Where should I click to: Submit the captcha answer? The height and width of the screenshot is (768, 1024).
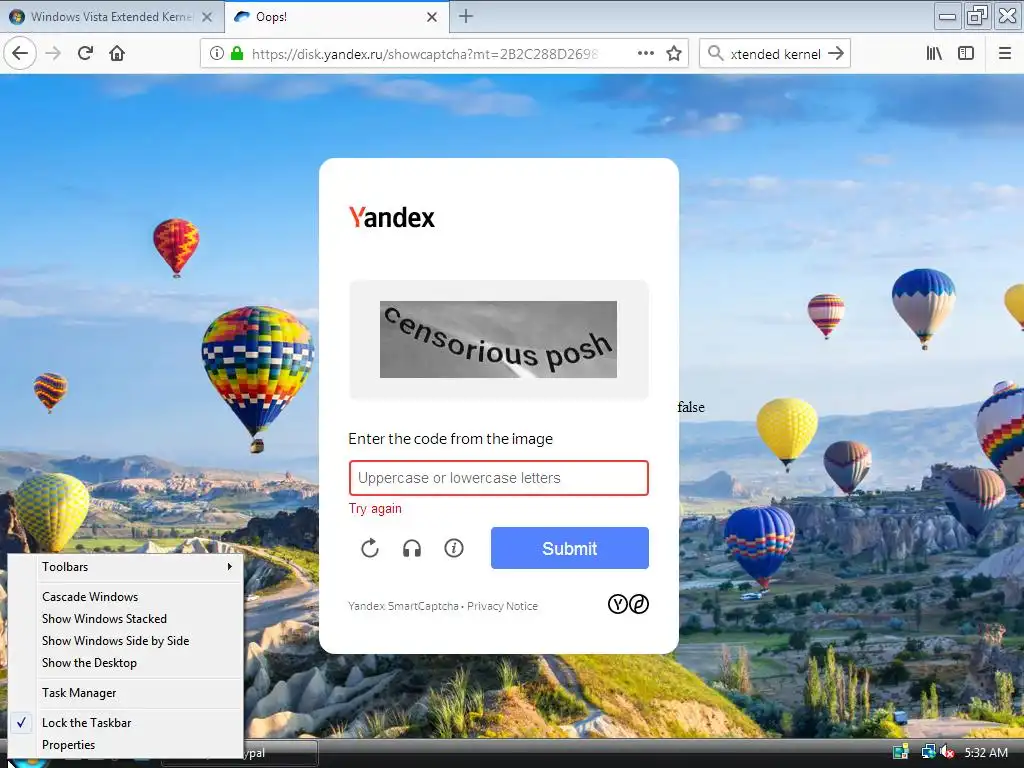pos(569,548)
